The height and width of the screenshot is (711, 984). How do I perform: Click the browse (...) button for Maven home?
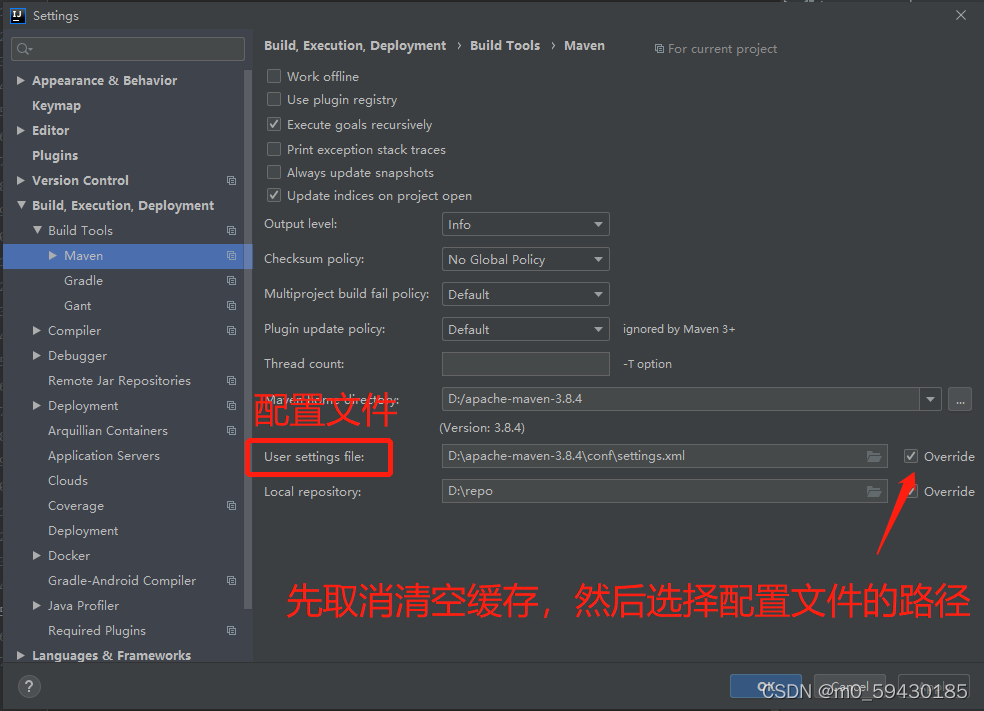tap(960, 399)
